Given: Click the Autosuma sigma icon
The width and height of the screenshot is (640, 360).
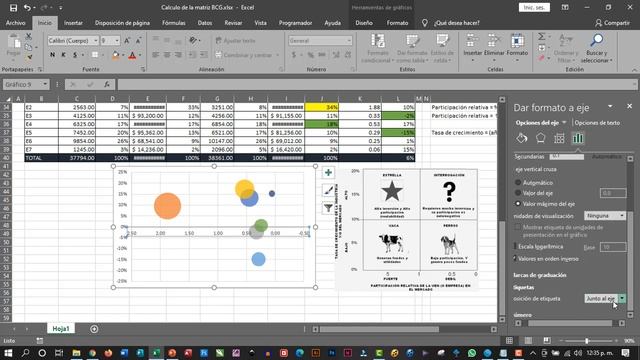Looking at the screenshot, I should tap(542, 37).
